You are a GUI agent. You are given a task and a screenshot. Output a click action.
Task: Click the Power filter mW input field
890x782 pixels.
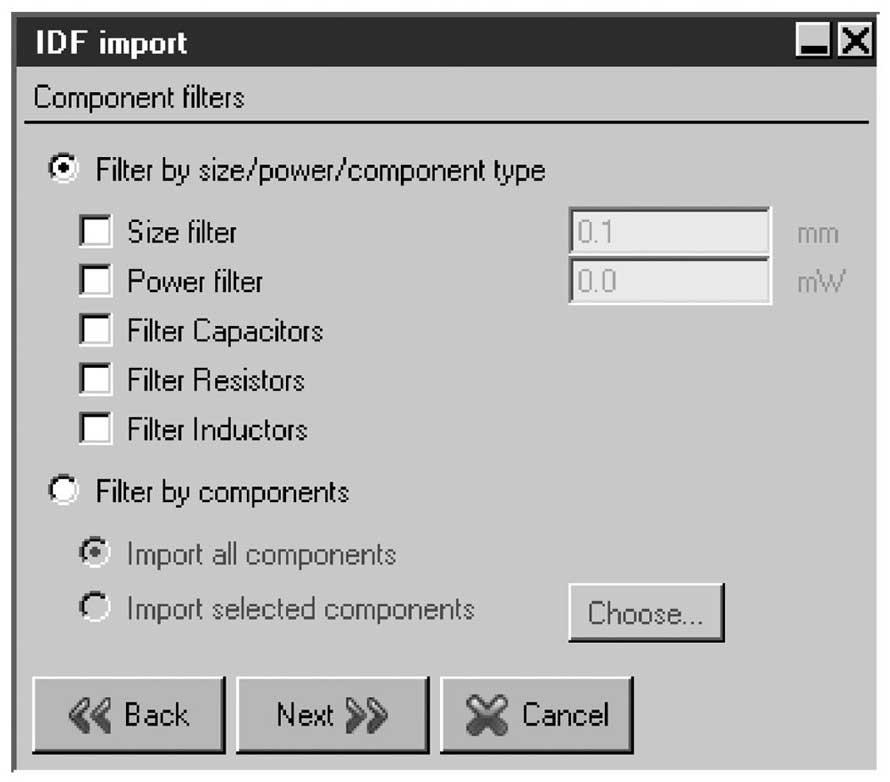point(669,281)
